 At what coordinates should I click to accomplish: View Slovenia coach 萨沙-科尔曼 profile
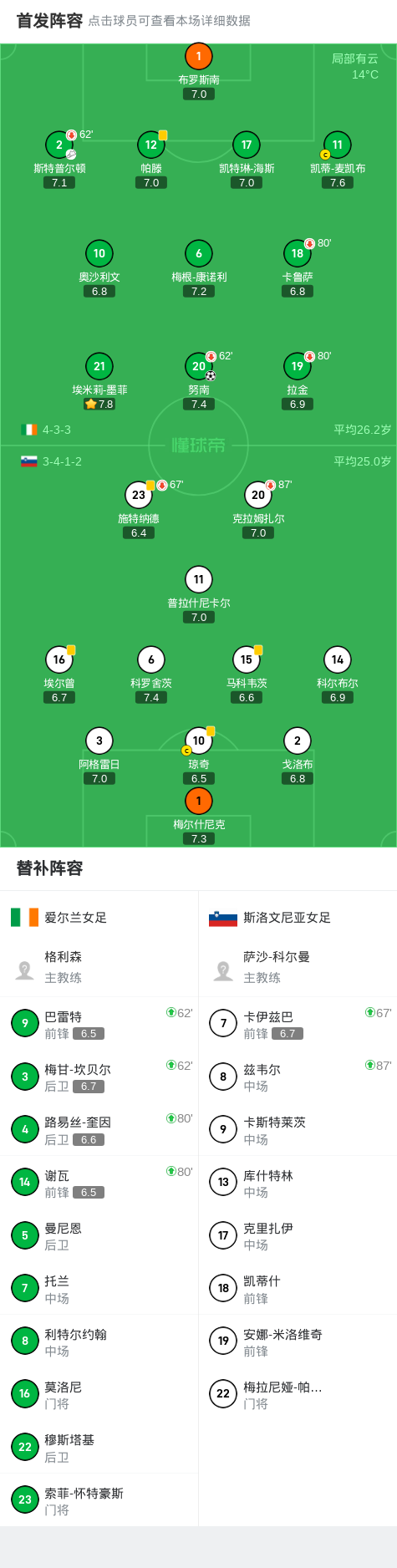coord(298,968)
